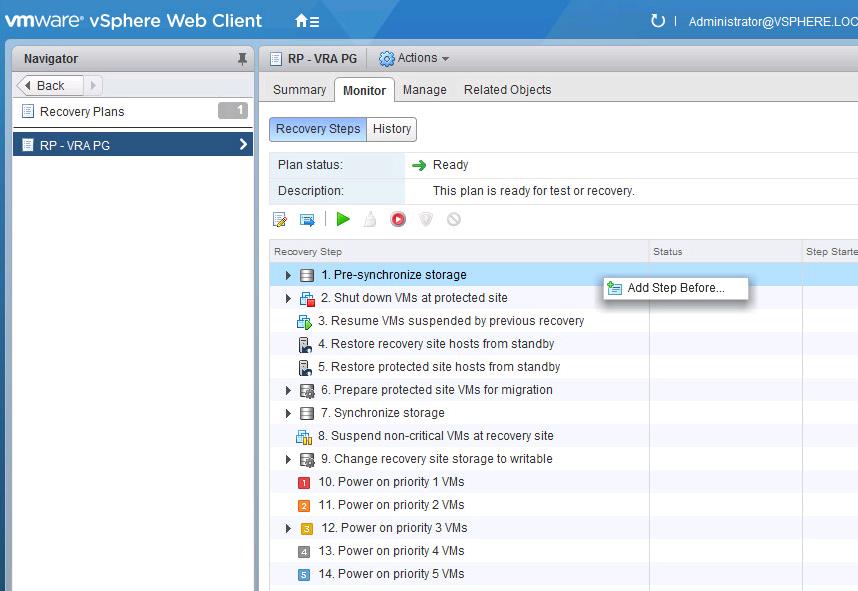Click the green Ready status arrow icon
This screenshot has width=858, height=591.
pos(419,165)
